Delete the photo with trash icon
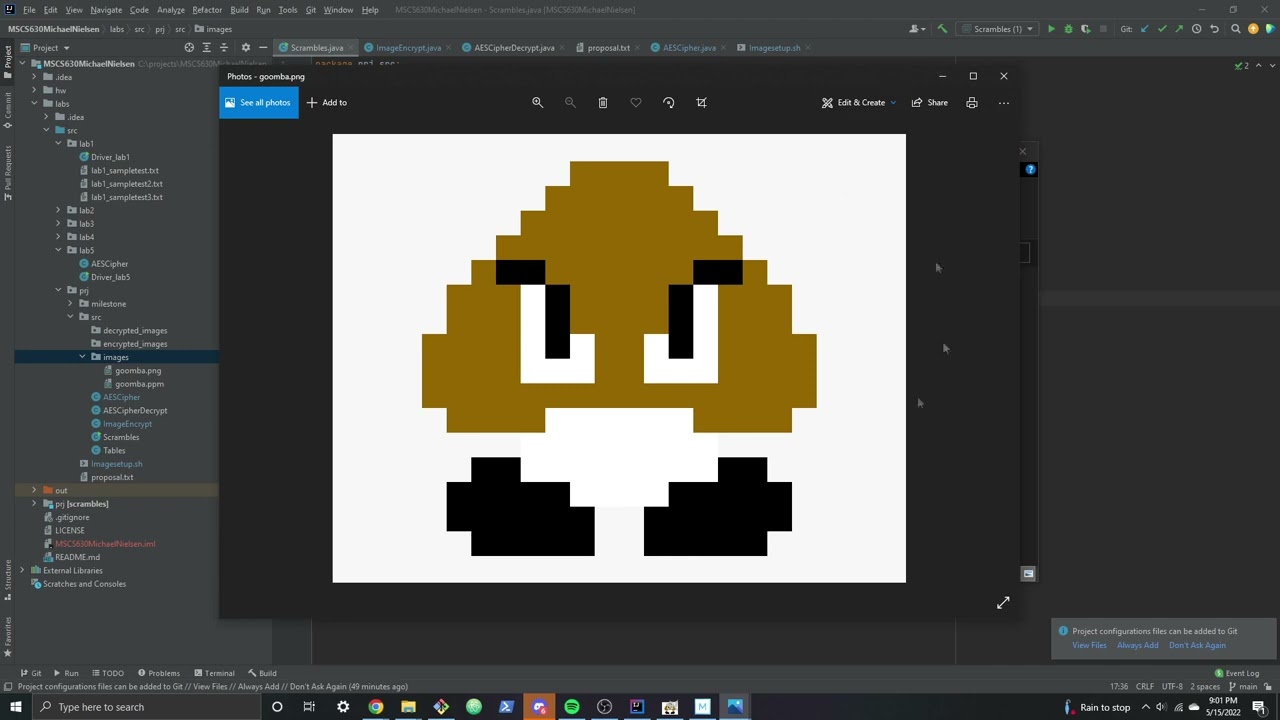Viewport: 1280px width, 720px height. point(602,102)
